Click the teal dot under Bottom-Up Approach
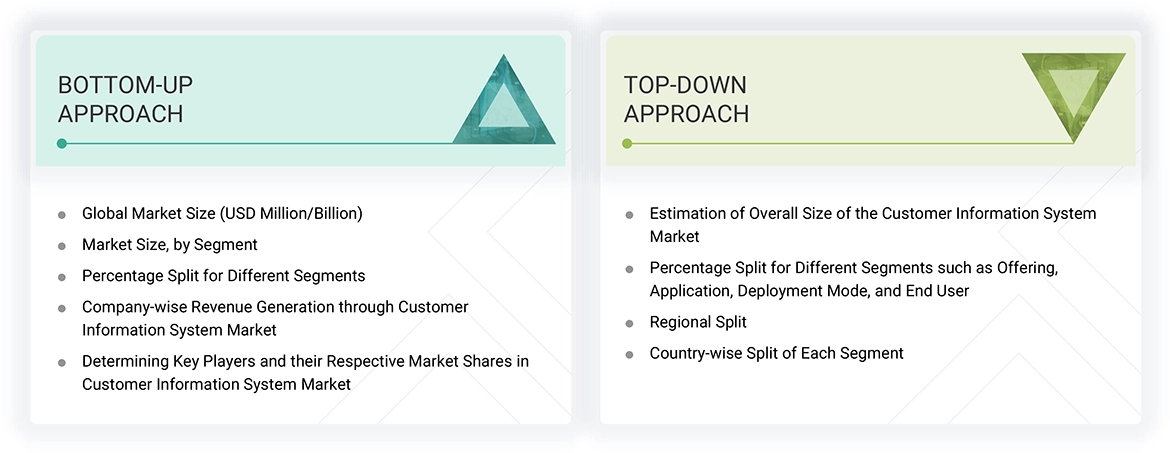 click(62, 144)
